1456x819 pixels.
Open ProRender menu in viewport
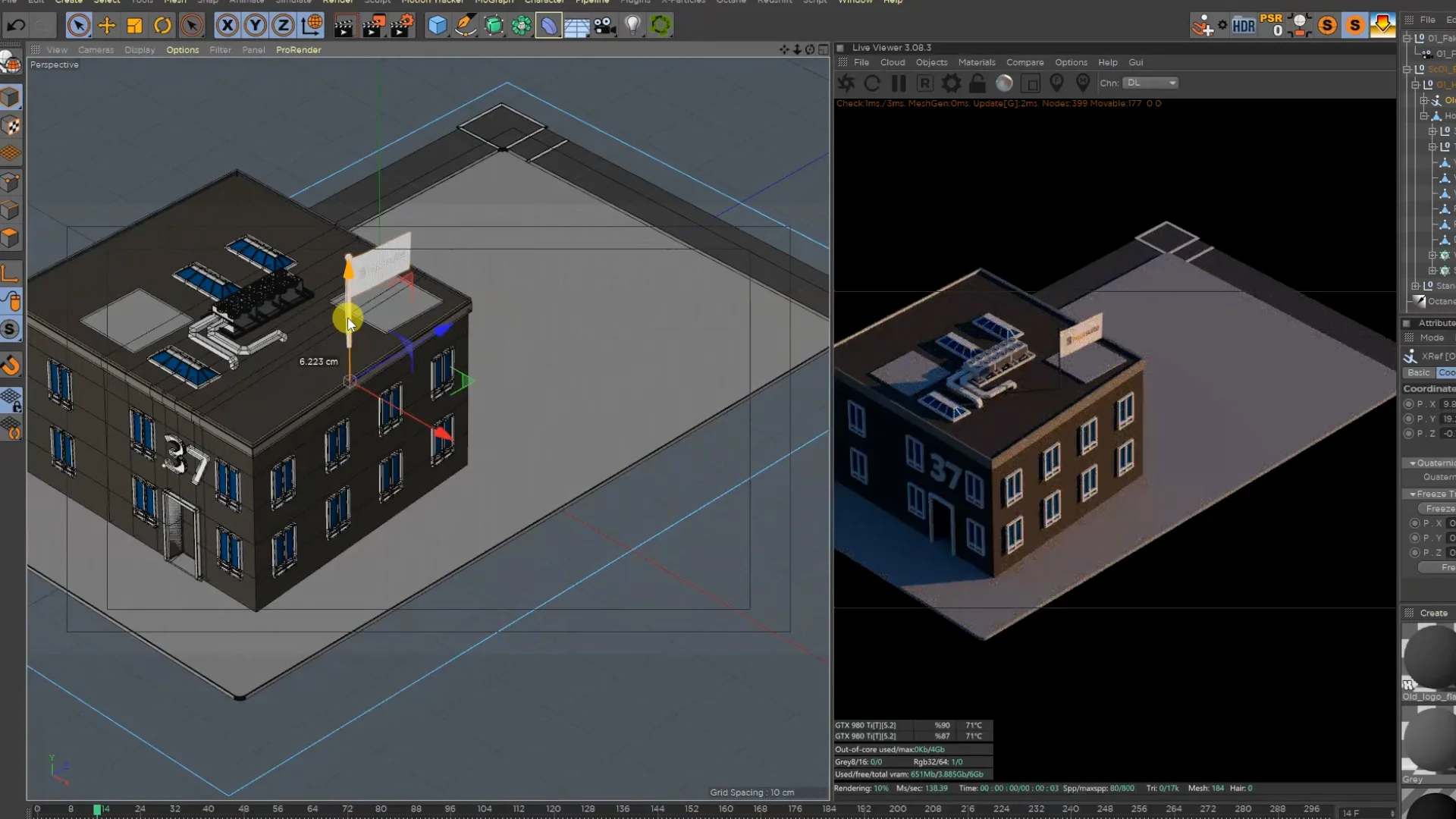(299, 50)
